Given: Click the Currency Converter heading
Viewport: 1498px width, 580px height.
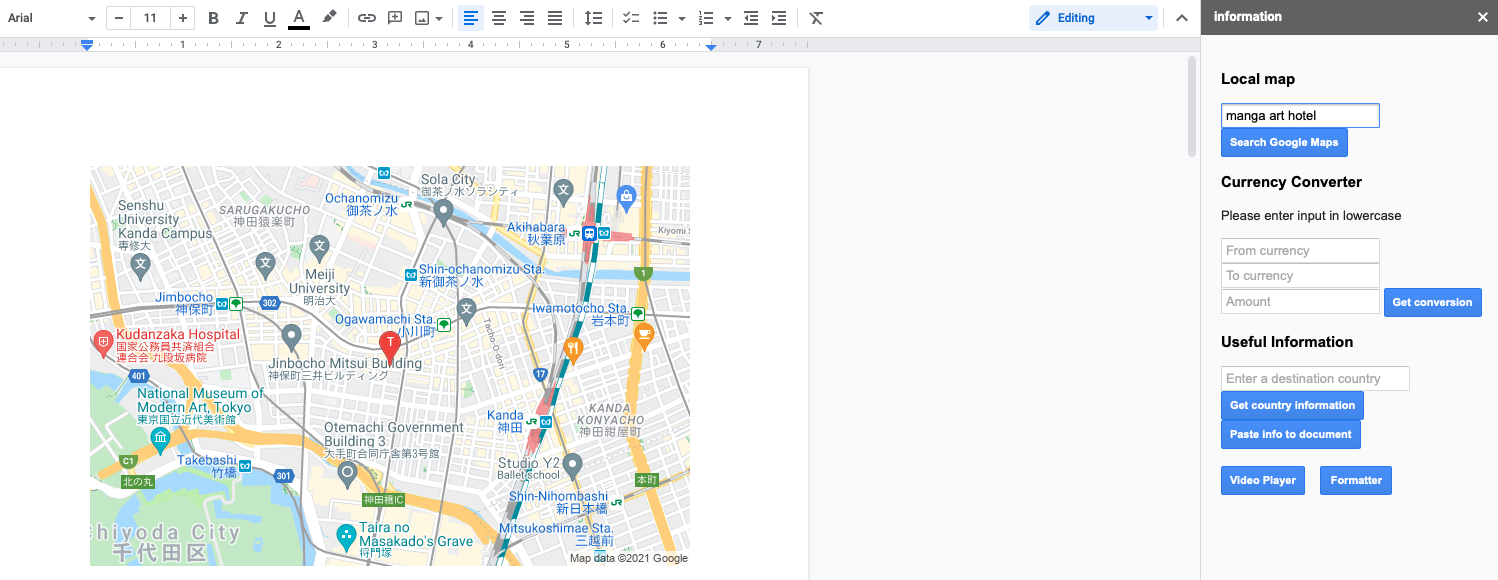Looking at the screenshot, I should point(1291,182).
